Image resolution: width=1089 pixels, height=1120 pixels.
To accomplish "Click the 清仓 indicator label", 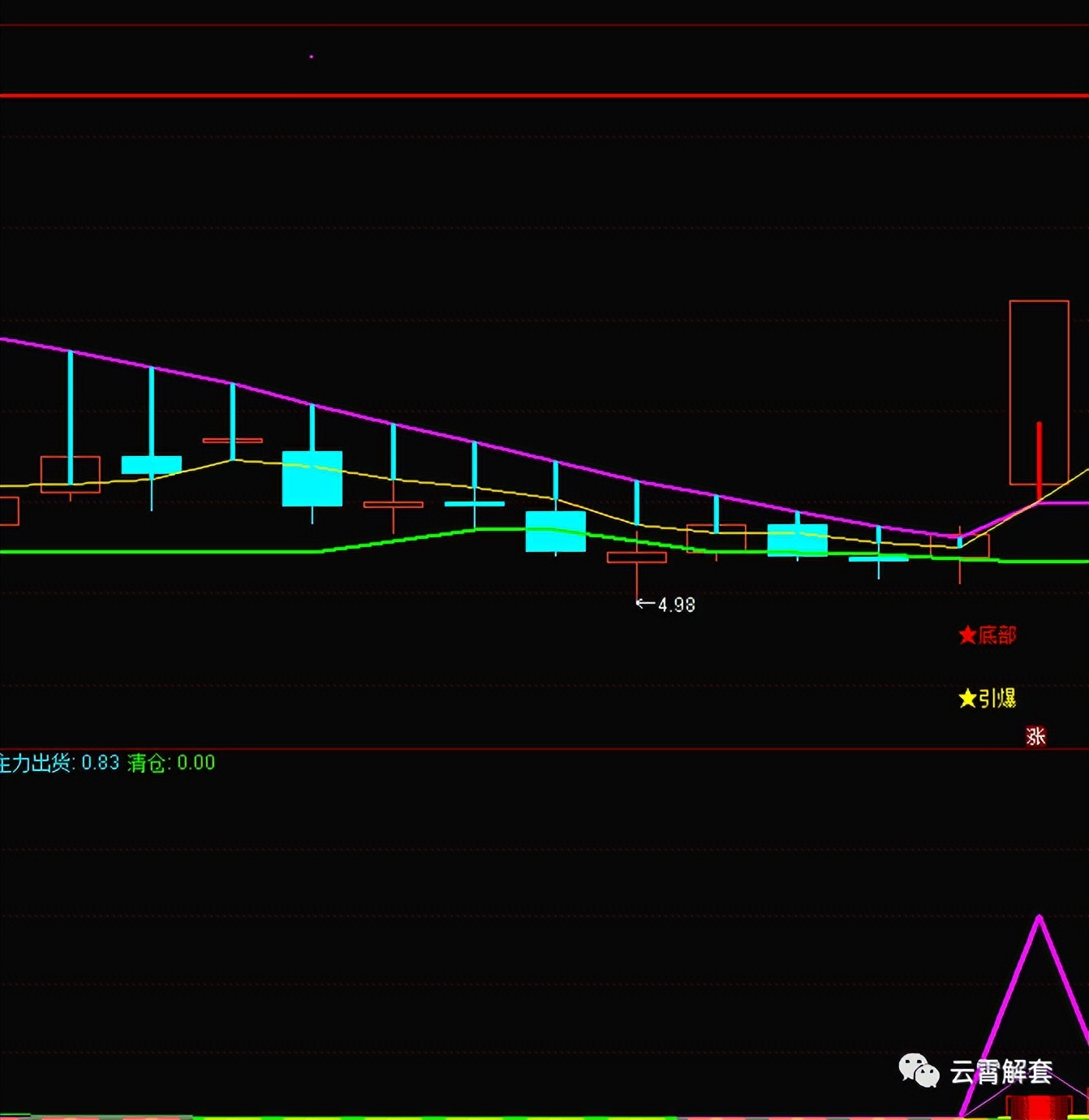I will 147,763.
